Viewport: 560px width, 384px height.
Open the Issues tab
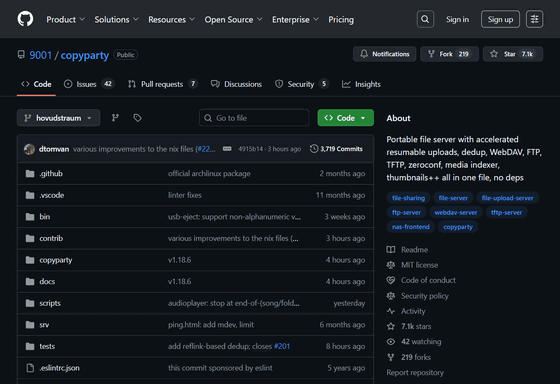89,84
